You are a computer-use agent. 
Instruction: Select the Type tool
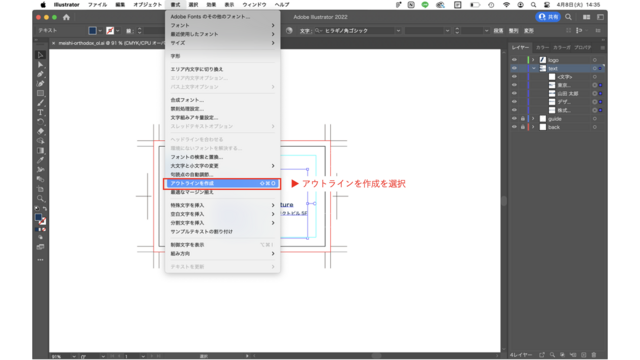point(40,112)
